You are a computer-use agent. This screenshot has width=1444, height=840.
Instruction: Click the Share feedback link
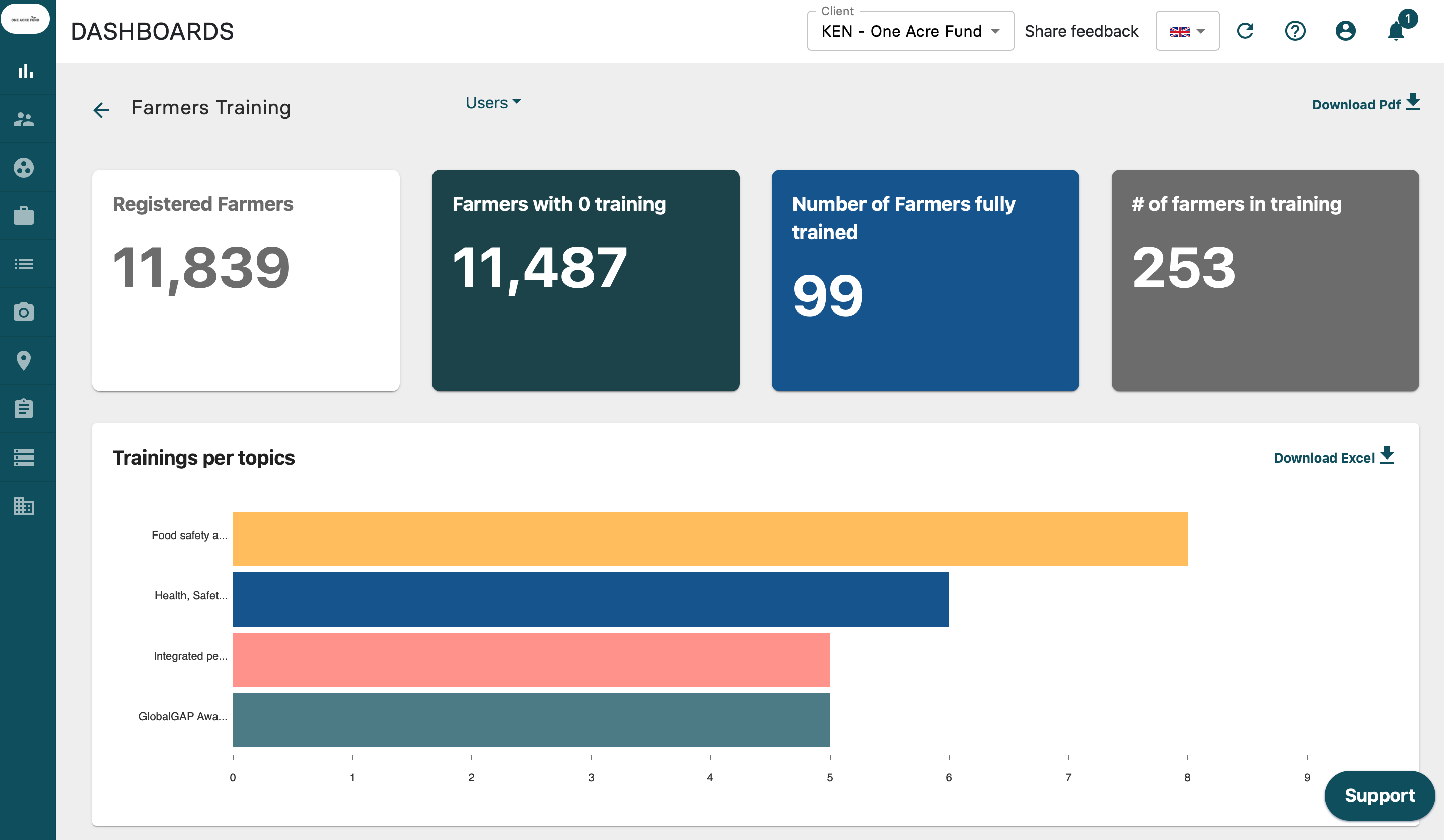[1080, 31]
